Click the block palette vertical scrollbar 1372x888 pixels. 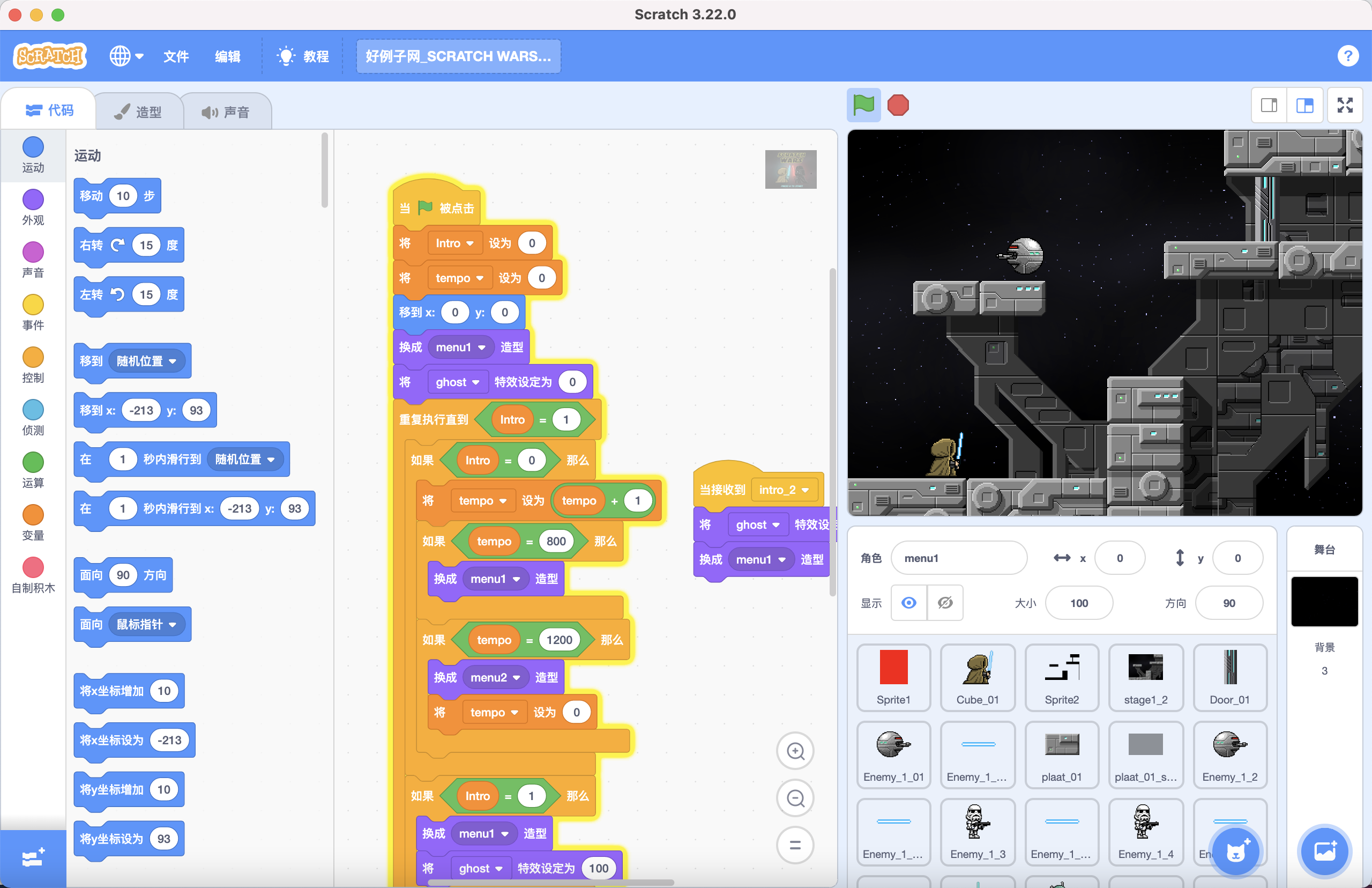click(324, 170)
